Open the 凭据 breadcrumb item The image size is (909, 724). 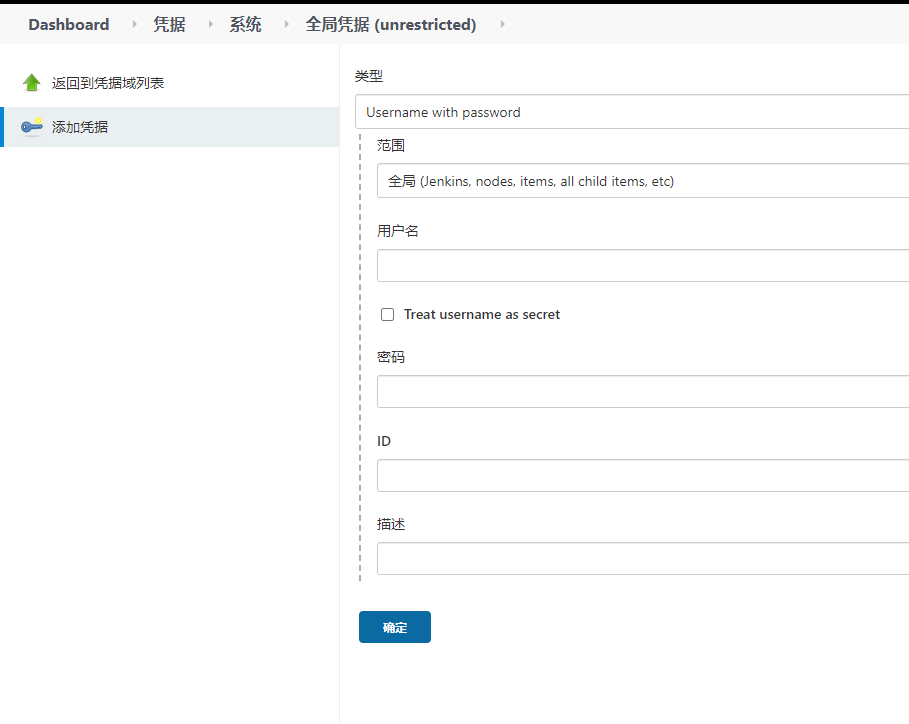tap(169, 25)
